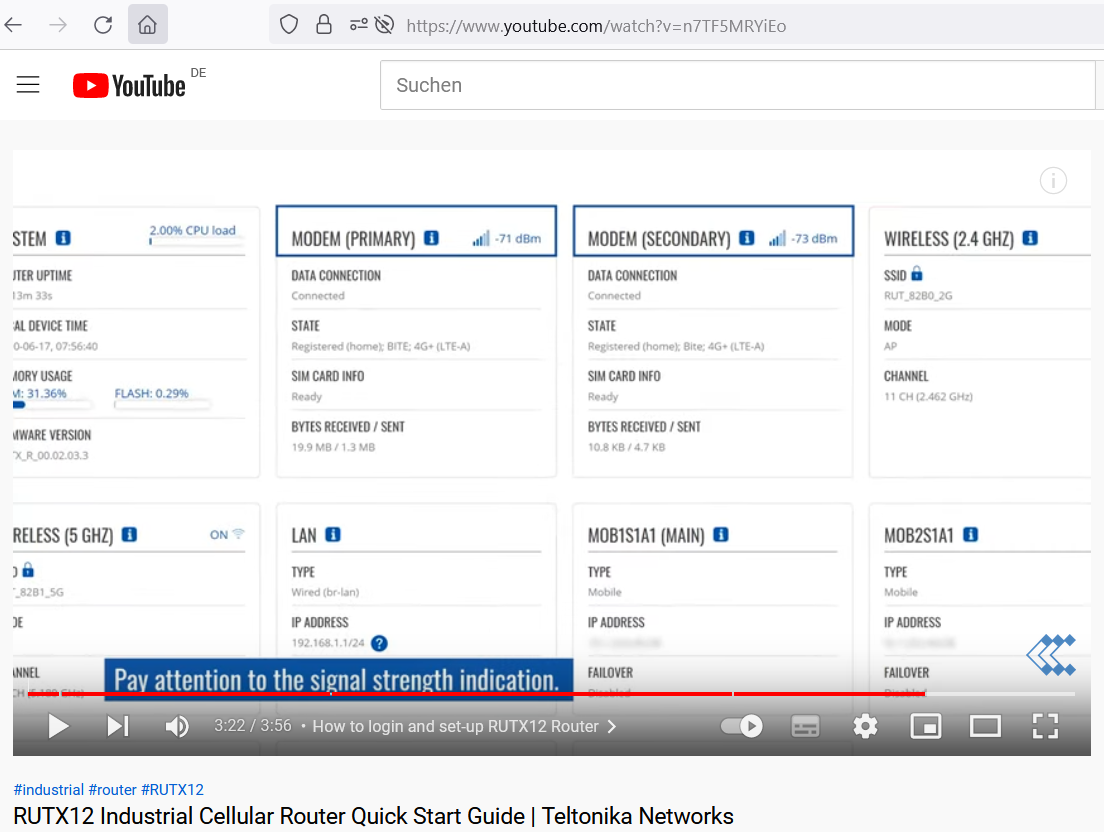Viewport: 1104px width, 832px height.
Task: Click the video title RUTX12 Industrial Cellular Router Quick Start Guide
Action: 373,816
